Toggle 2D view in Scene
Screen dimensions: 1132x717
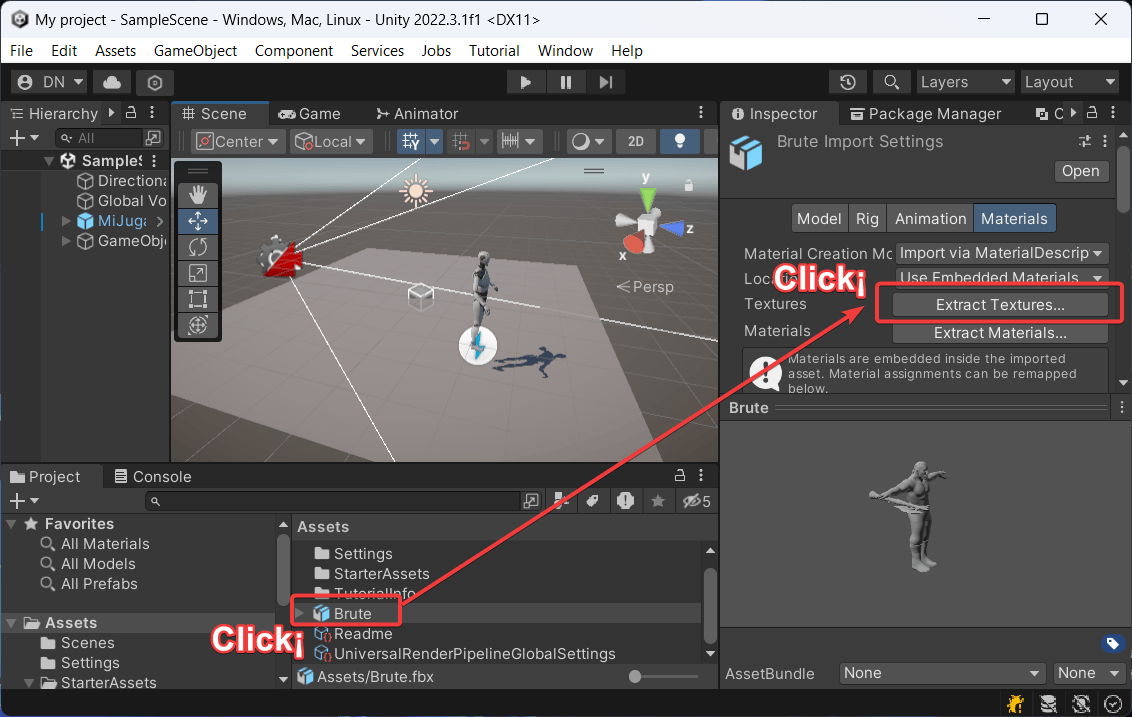click(x=635, y=142)
